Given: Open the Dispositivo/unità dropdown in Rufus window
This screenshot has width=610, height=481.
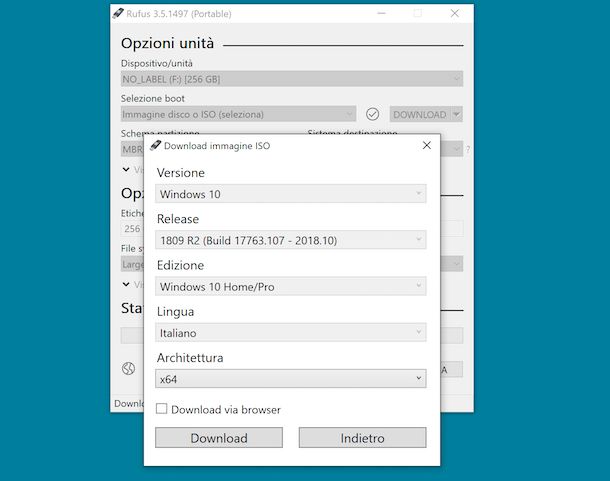Looking at the screenshot, I should (292, 79).
